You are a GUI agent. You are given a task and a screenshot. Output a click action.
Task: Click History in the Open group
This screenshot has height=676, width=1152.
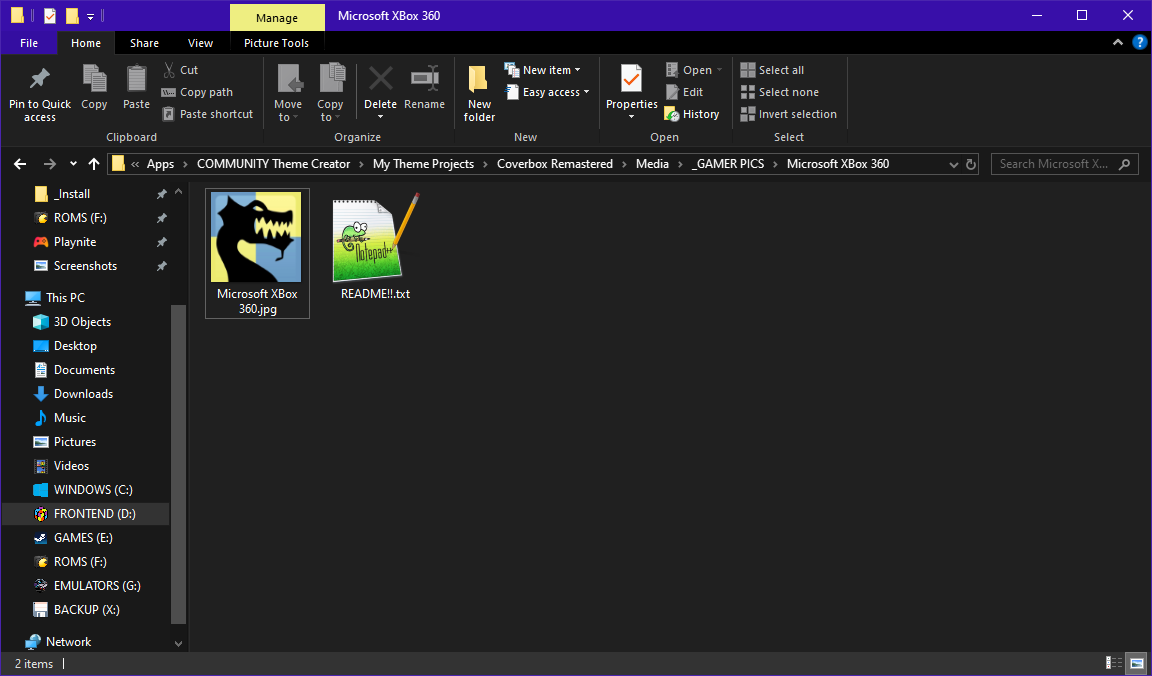(x=691, y=114)
